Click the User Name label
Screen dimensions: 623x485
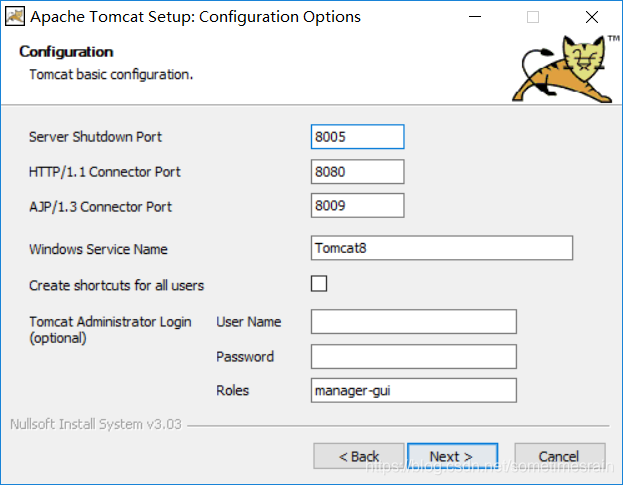249,321
